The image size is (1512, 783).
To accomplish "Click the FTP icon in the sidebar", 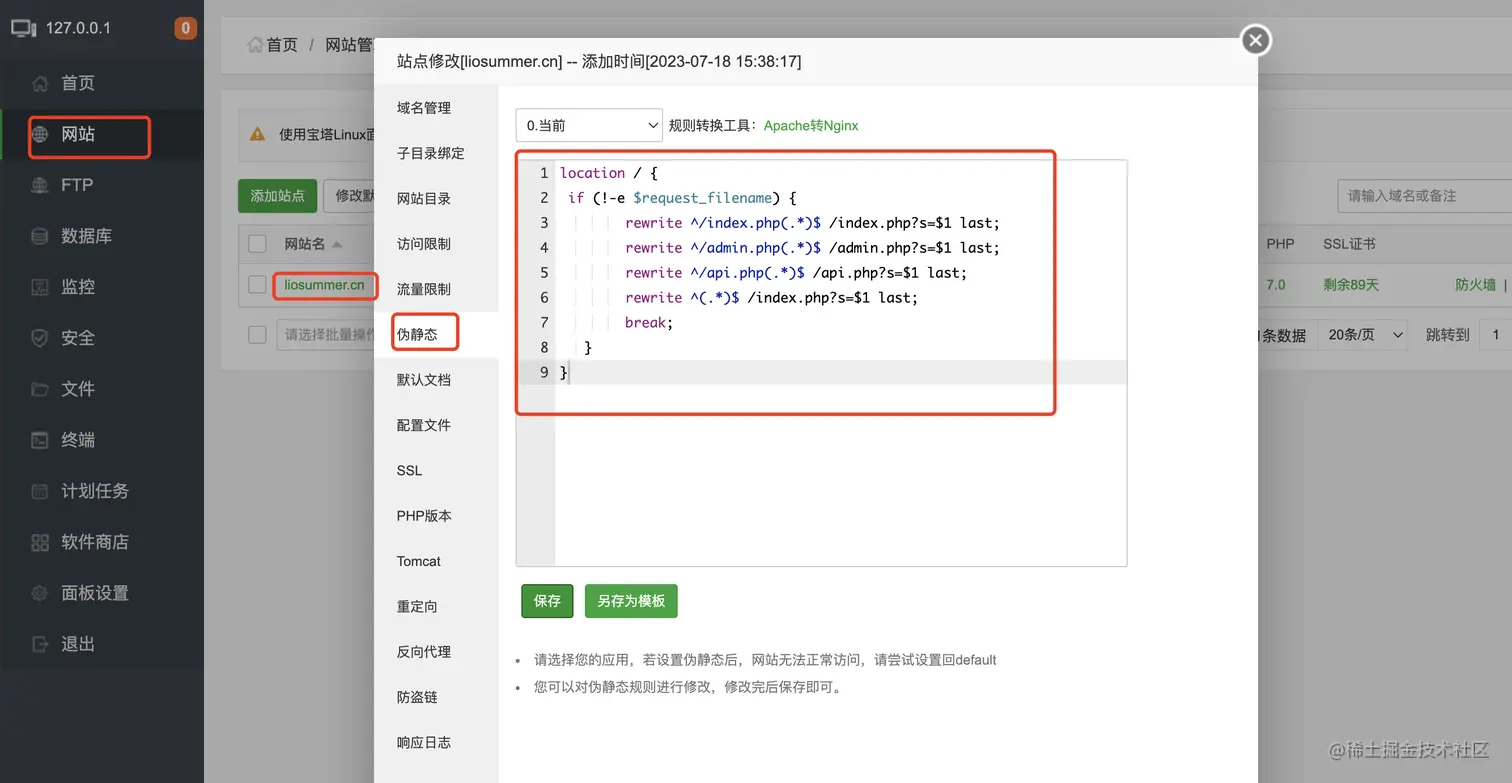I will pyautogui.click(x=40, y=185).
